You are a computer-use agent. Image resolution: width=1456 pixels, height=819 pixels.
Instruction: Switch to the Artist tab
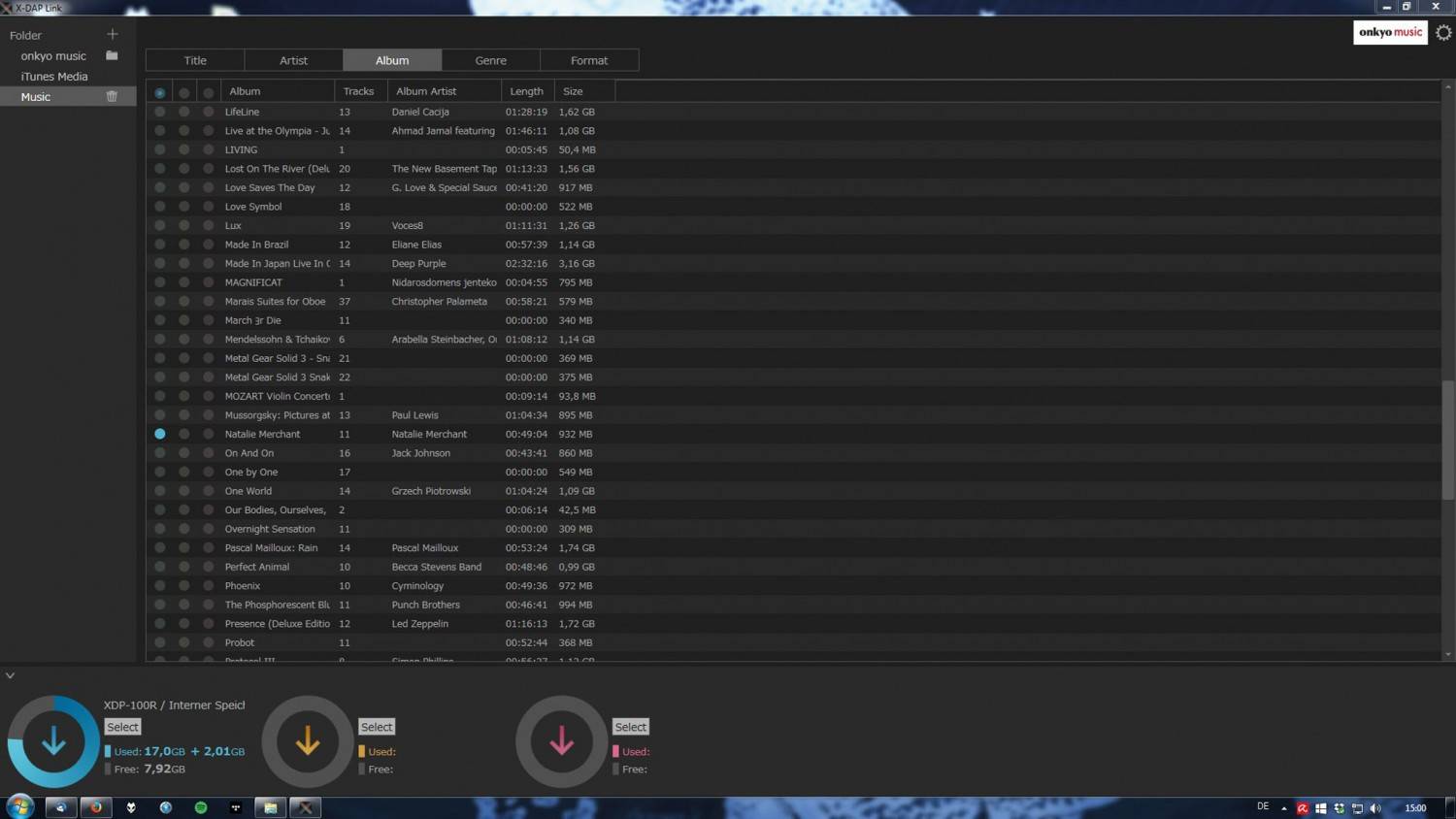[293, 60]
